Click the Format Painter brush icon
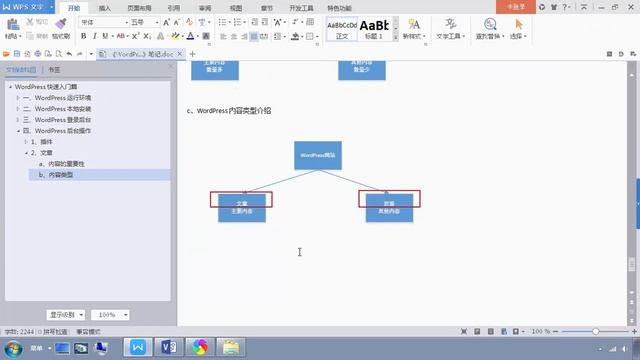The height and width of the screenshot is (360, 640). point(61,24)
